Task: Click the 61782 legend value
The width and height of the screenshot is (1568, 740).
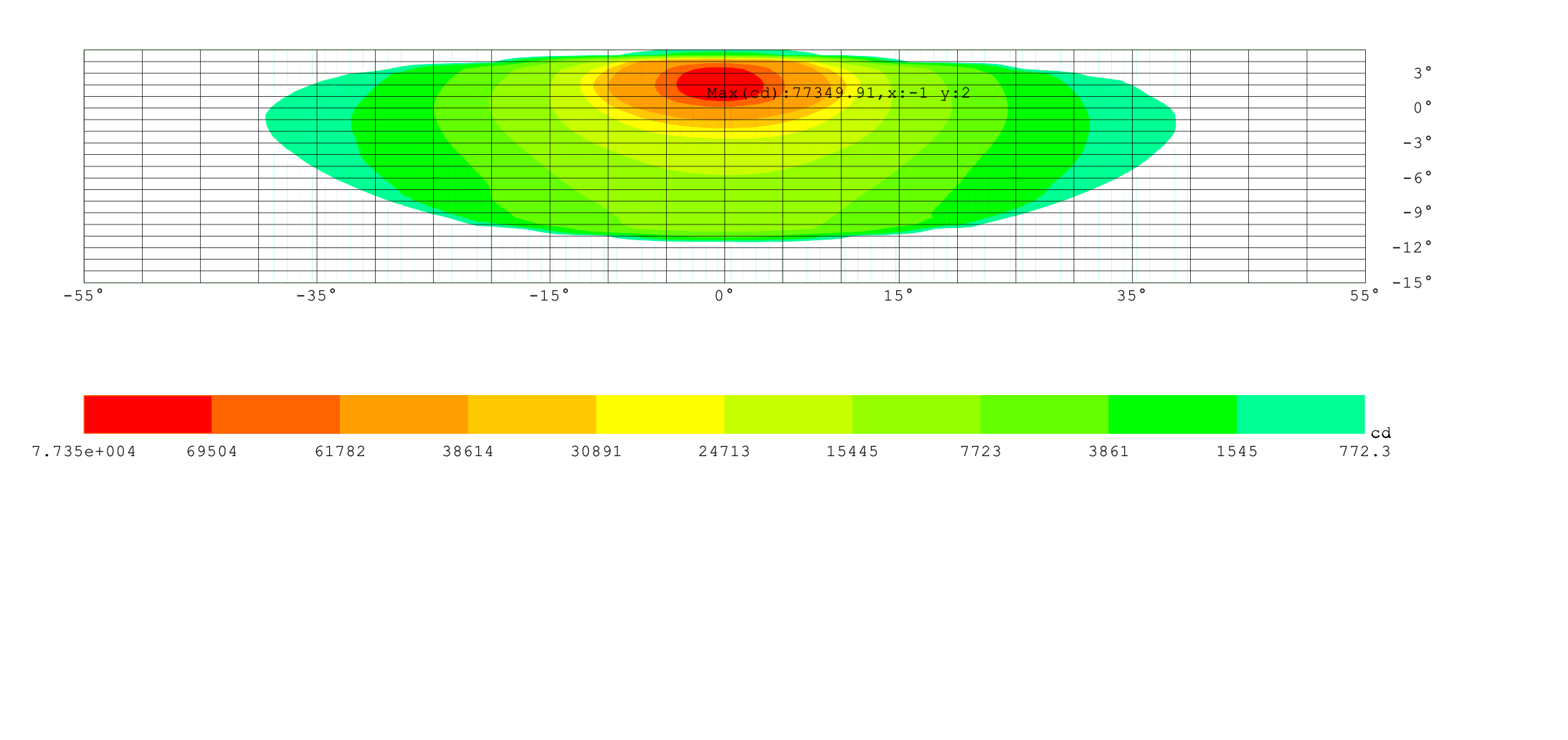Action: (x=340, y=452)
